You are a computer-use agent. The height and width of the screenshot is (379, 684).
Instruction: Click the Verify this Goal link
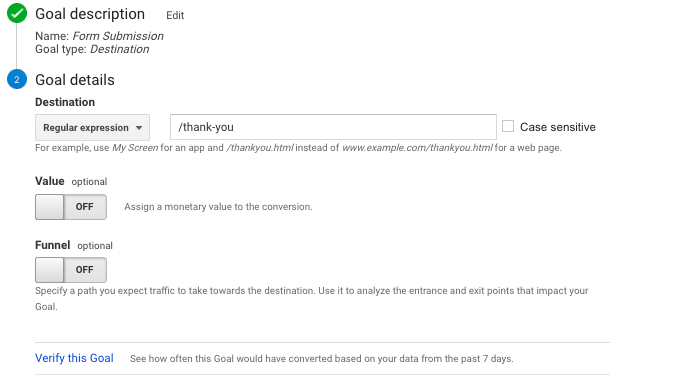point(74,358)
